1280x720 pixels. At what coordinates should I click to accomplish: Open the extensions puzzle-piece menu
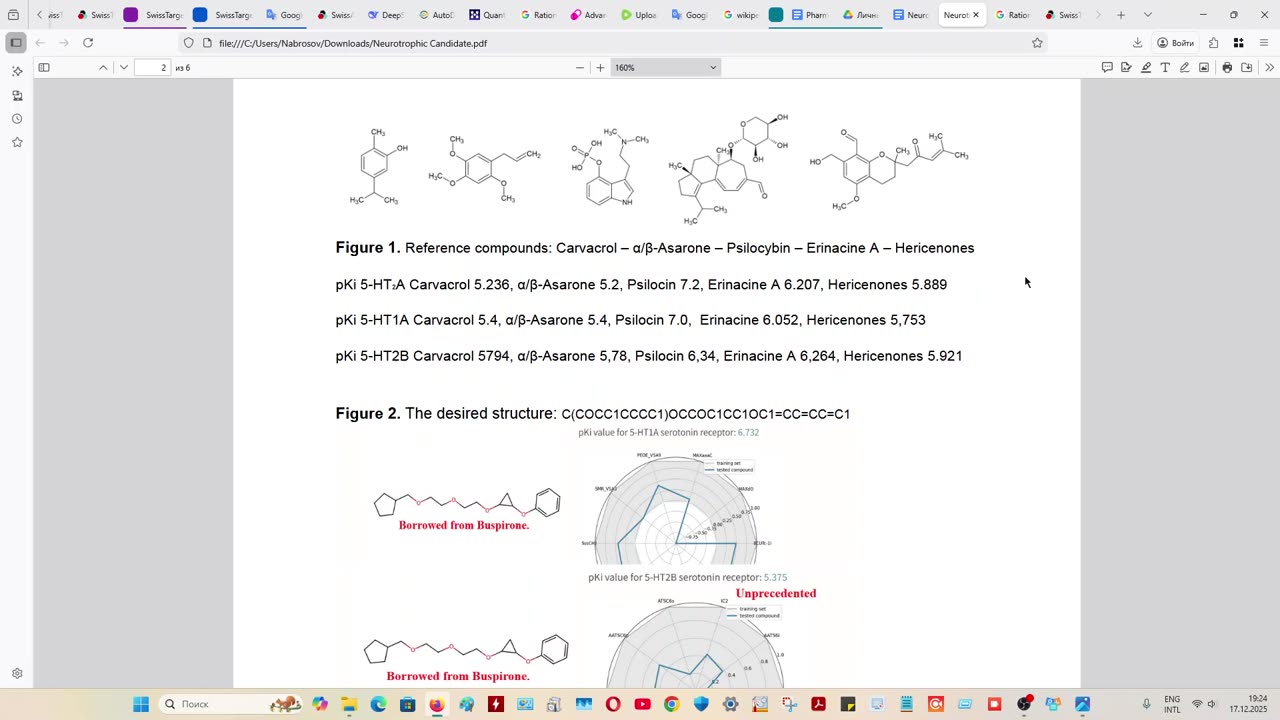click(1213, 43)
